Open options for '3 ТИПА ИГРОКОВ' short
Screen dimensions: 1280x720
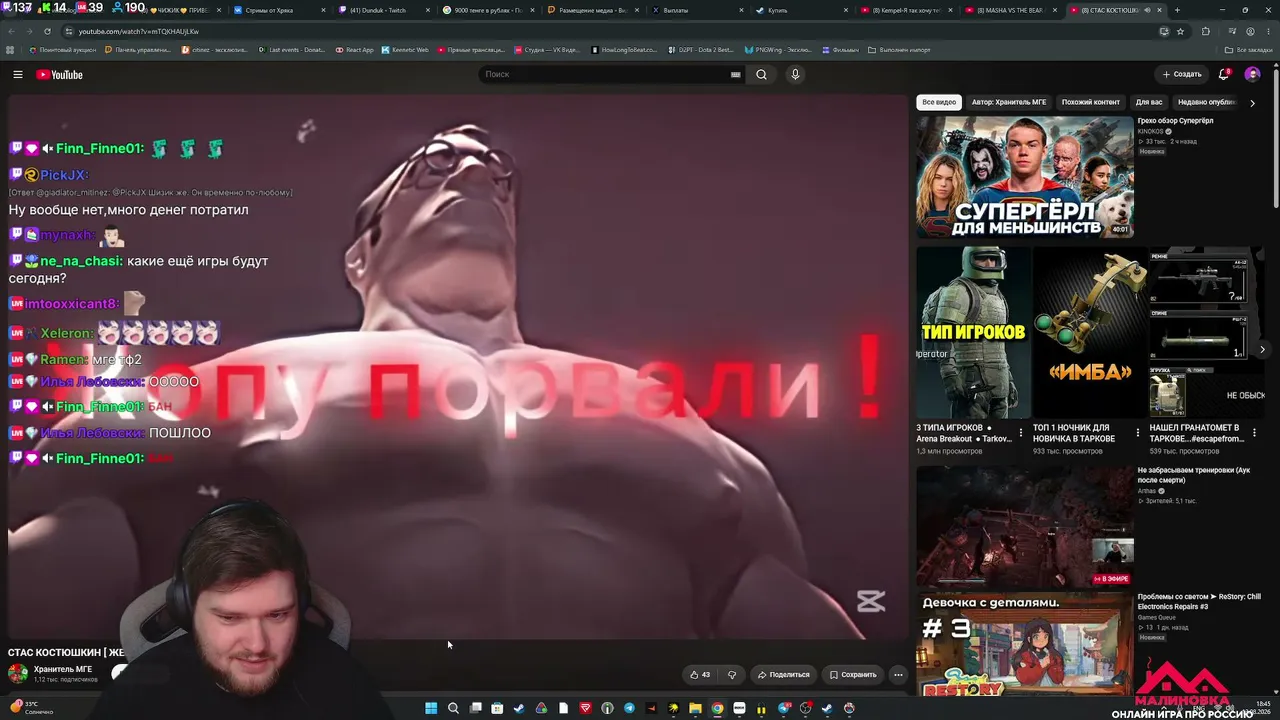click(1021, 433)
